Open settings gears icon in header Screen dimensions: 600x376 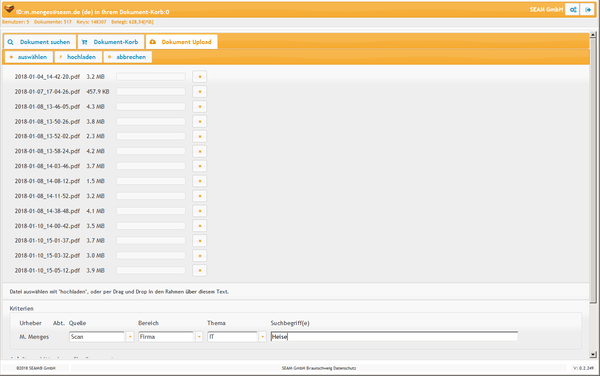pos(572,10)
